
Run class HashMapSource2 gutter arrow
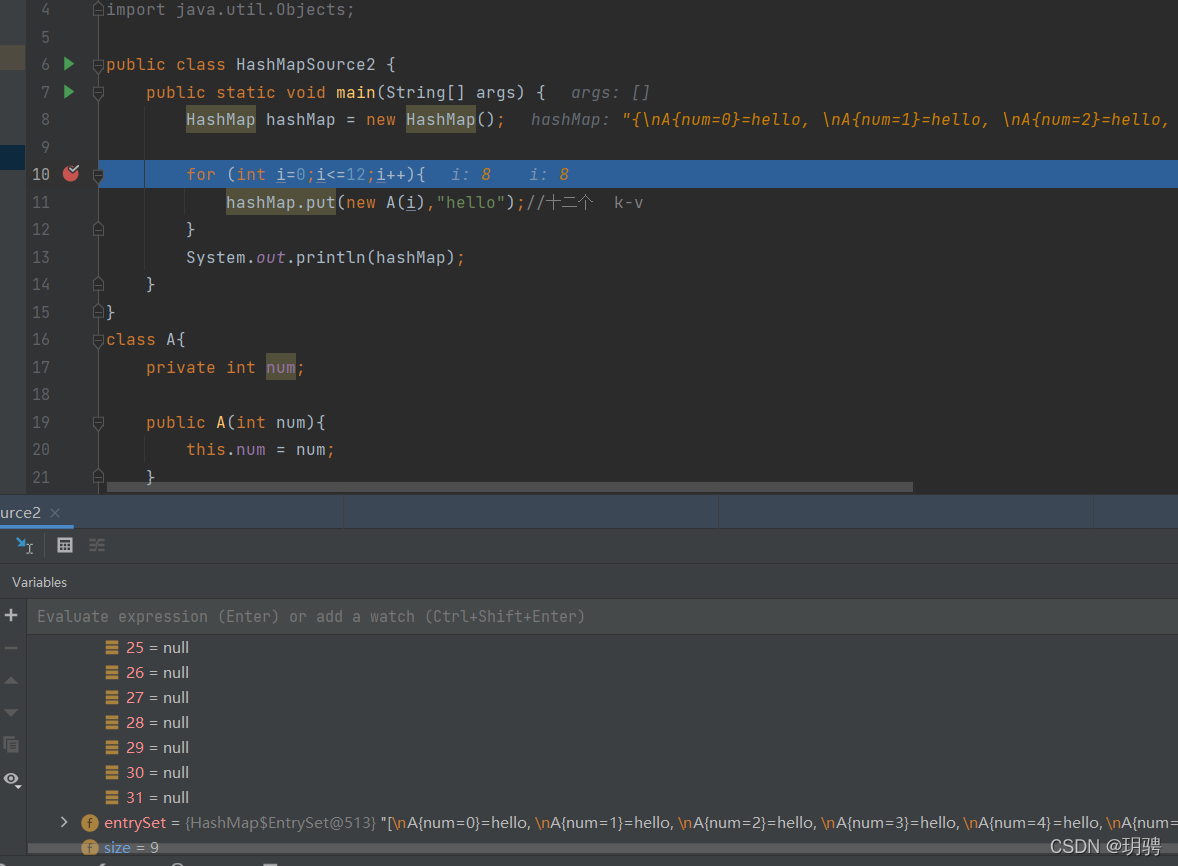tap(69, 64)
